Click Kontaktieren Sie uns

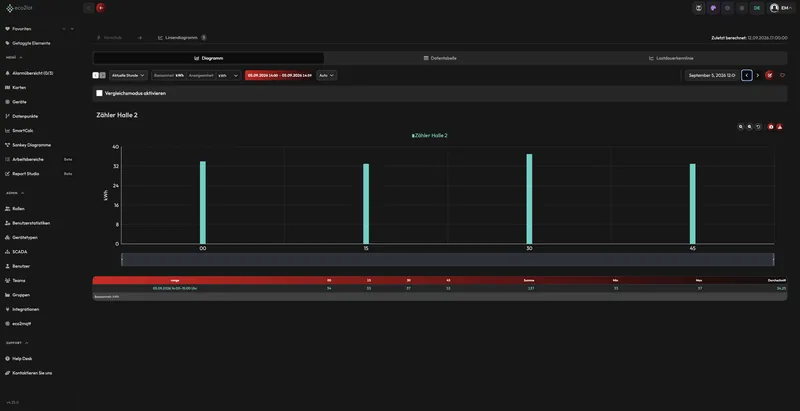[28, 373]
